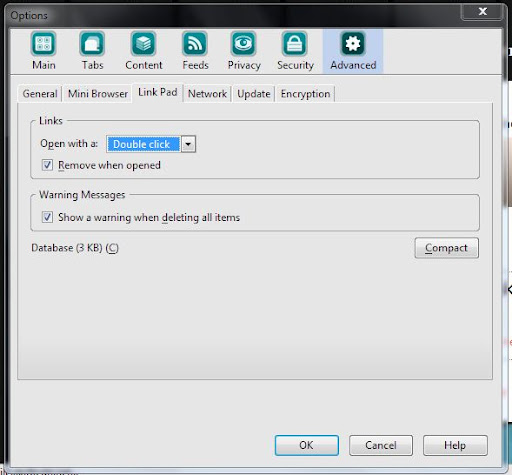Click the Double click combo box value
Screen dimensions: 512x475
tap(144, 144)
